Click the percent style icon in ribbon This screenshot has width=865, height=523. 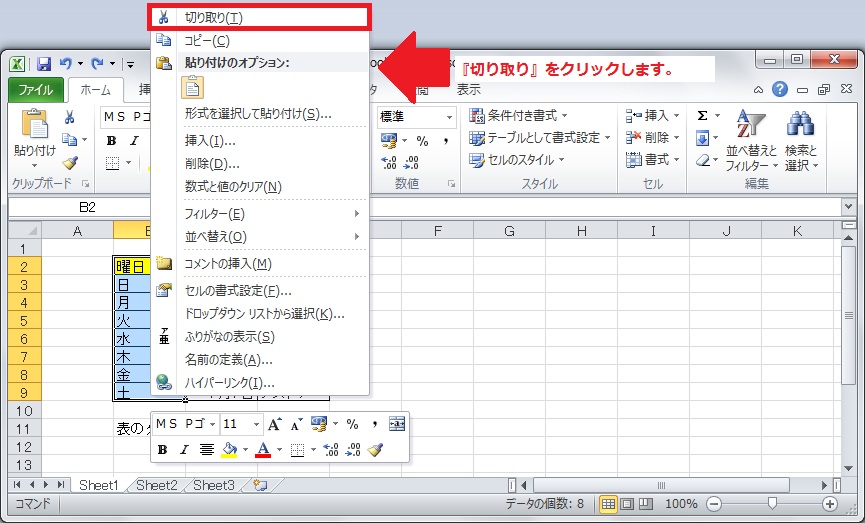click(422, 141)
